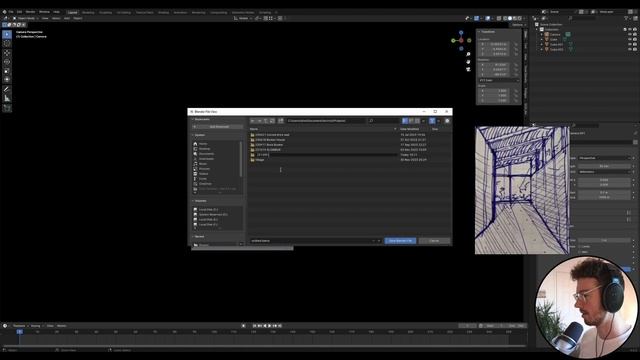
Task: Select the Move tool
Action: click(x=7, y=53)
